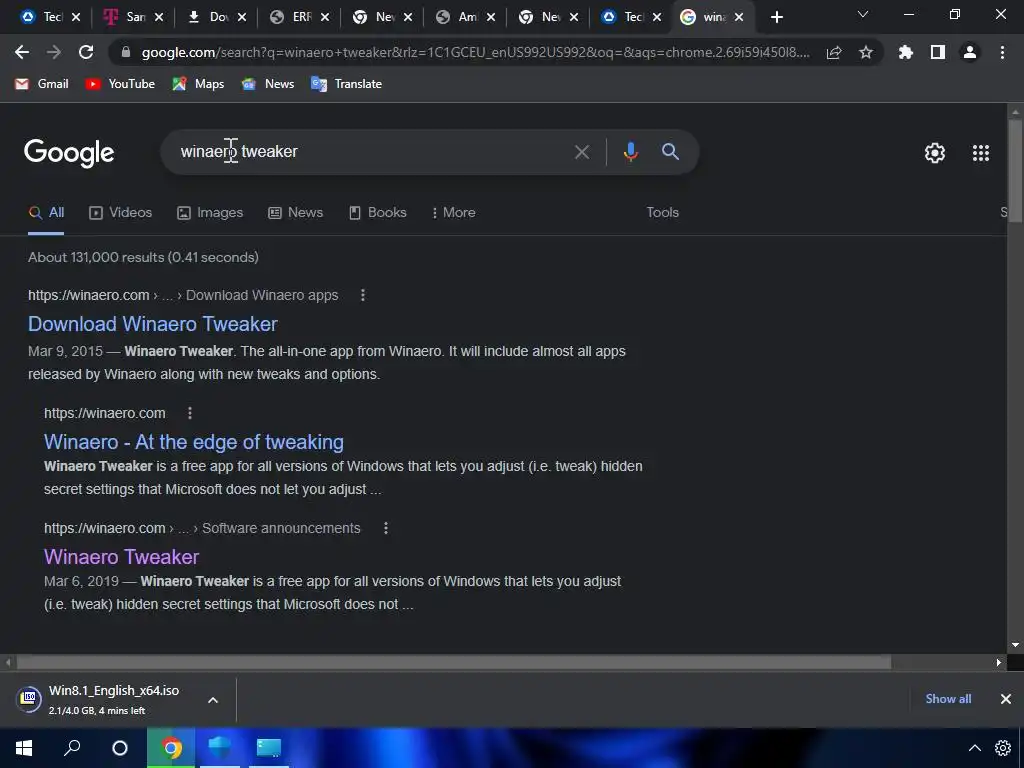
Task: Open Gmail bookmark
Action: click(42, 84)
